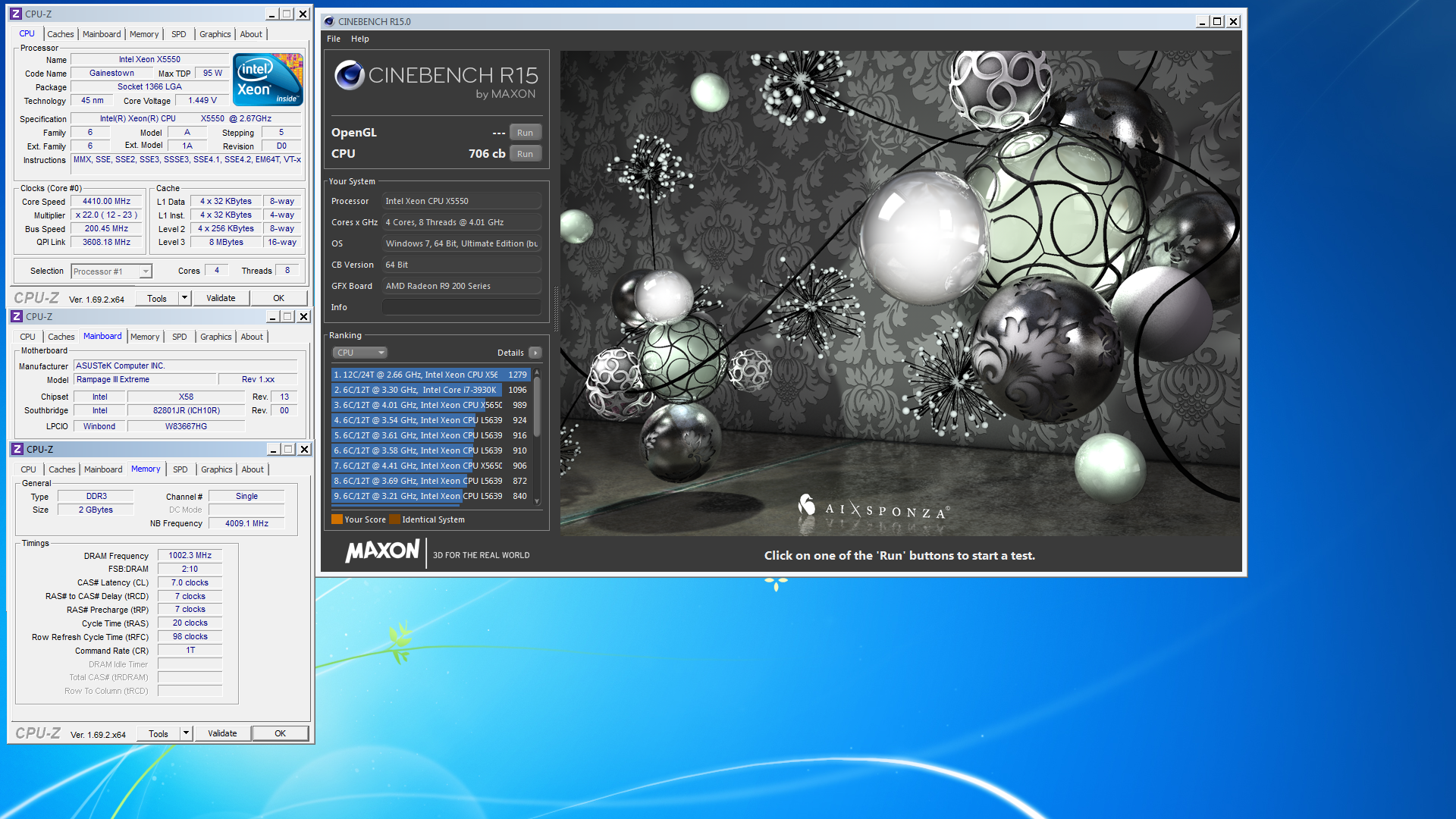Click Ranking list scrollbar up arrow
Screen dimensions: 1456x819
(537, 372)
